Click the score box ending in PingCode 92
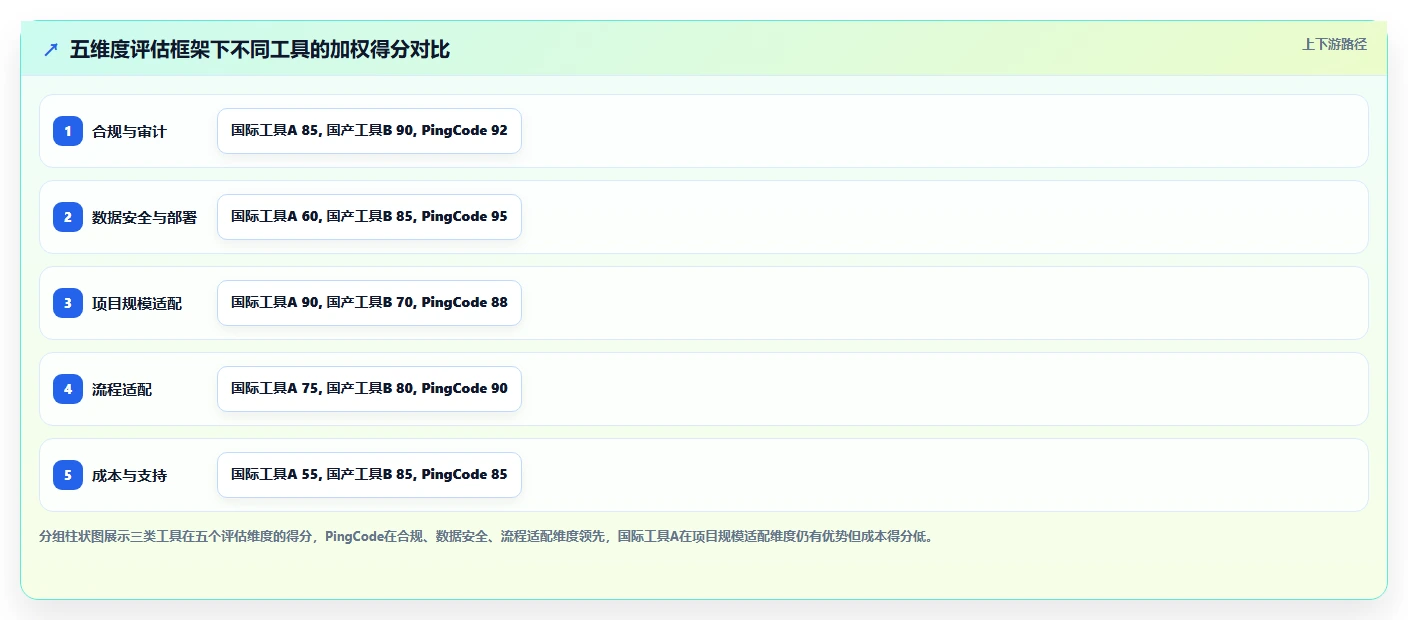Viewport: 1408px width, 620px height. click(x=369, y=131)
